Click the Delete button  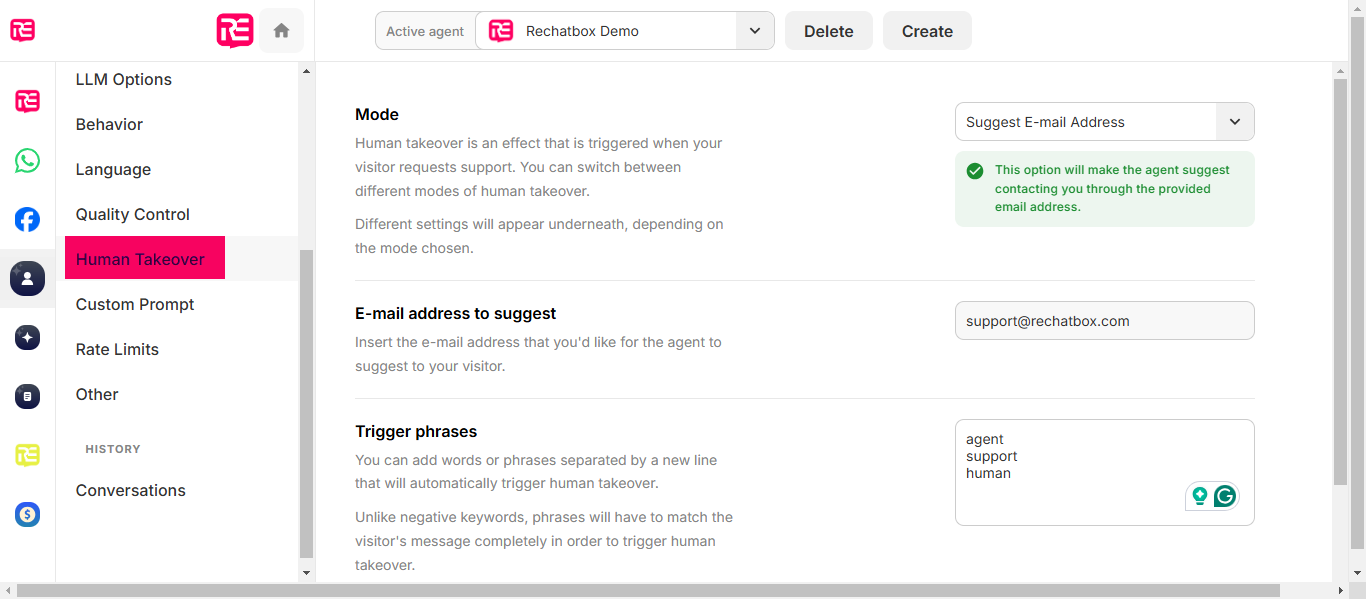tap(829, 31)
